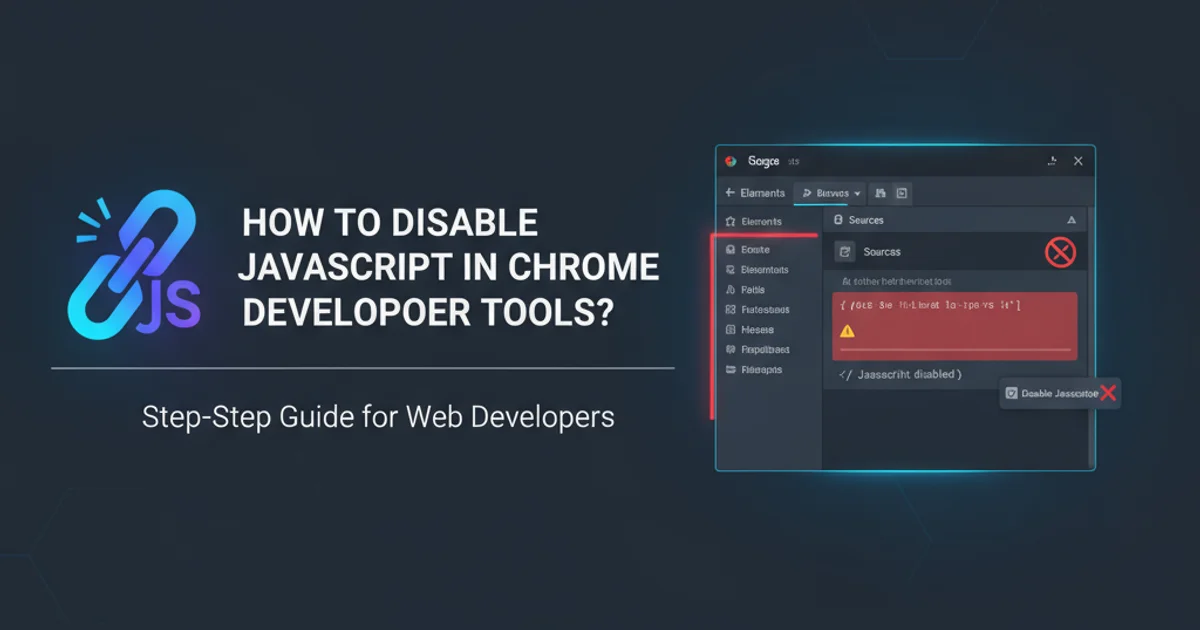Close the developer tools panel
The image size is (1200, 630).
tap(1077, 161)
